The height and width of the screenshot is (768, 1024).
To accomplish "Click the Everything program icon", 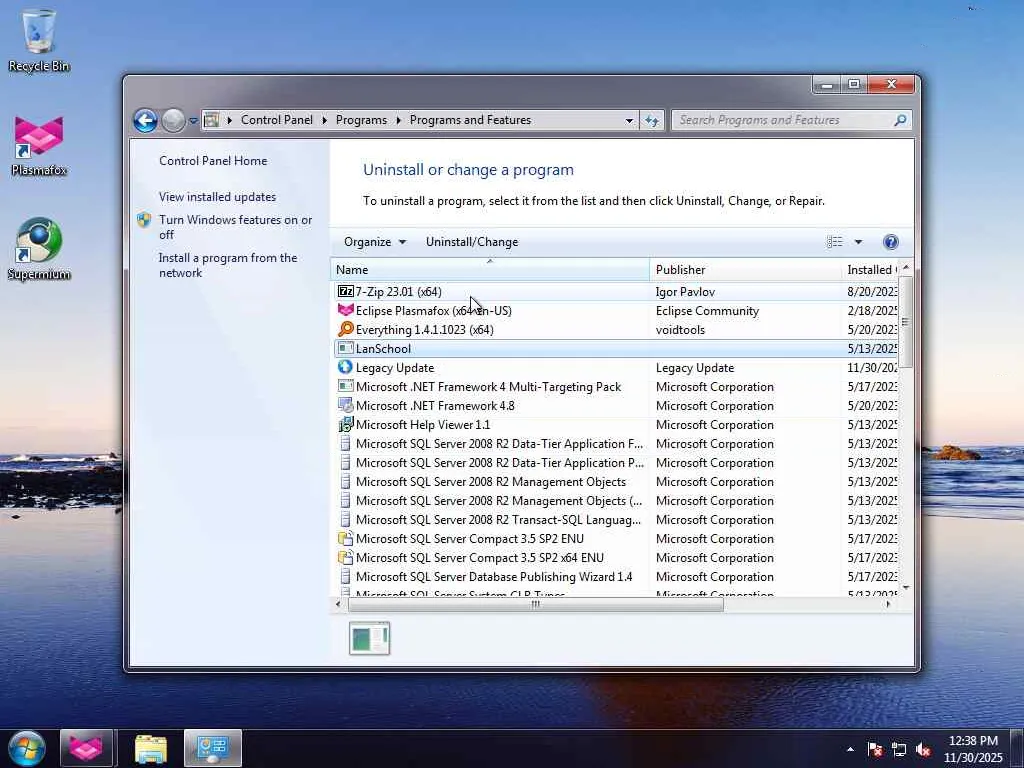I will coord(345,329).
